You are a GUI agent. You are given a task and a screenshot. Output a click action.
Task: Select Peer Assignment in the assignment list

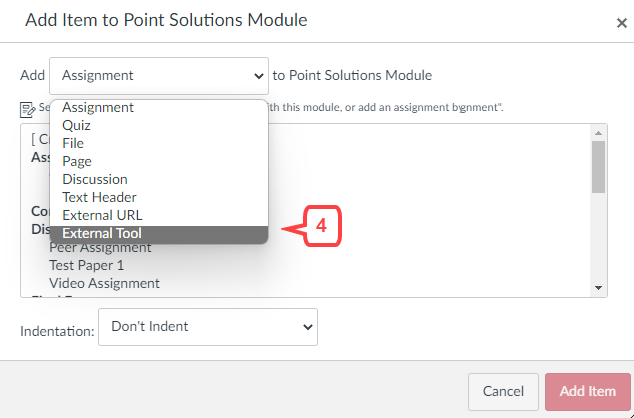point(100,247)
